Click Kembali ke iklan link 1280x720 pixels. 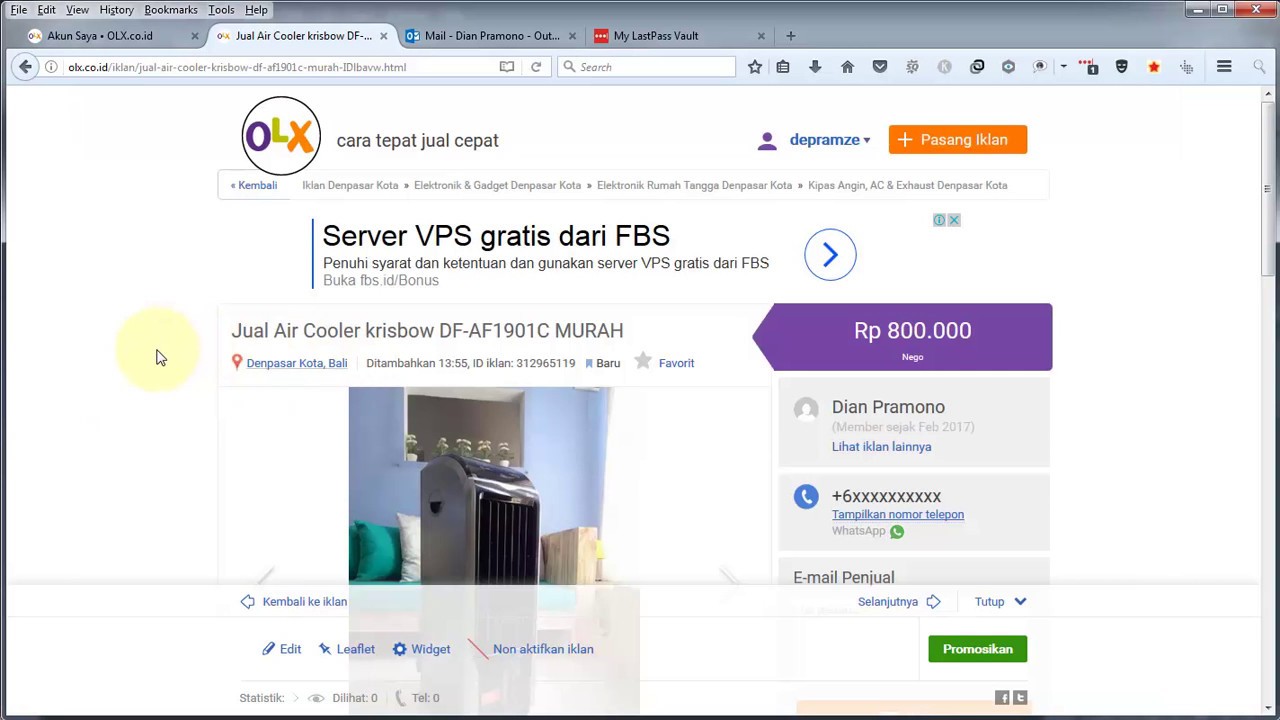point(294,601)
